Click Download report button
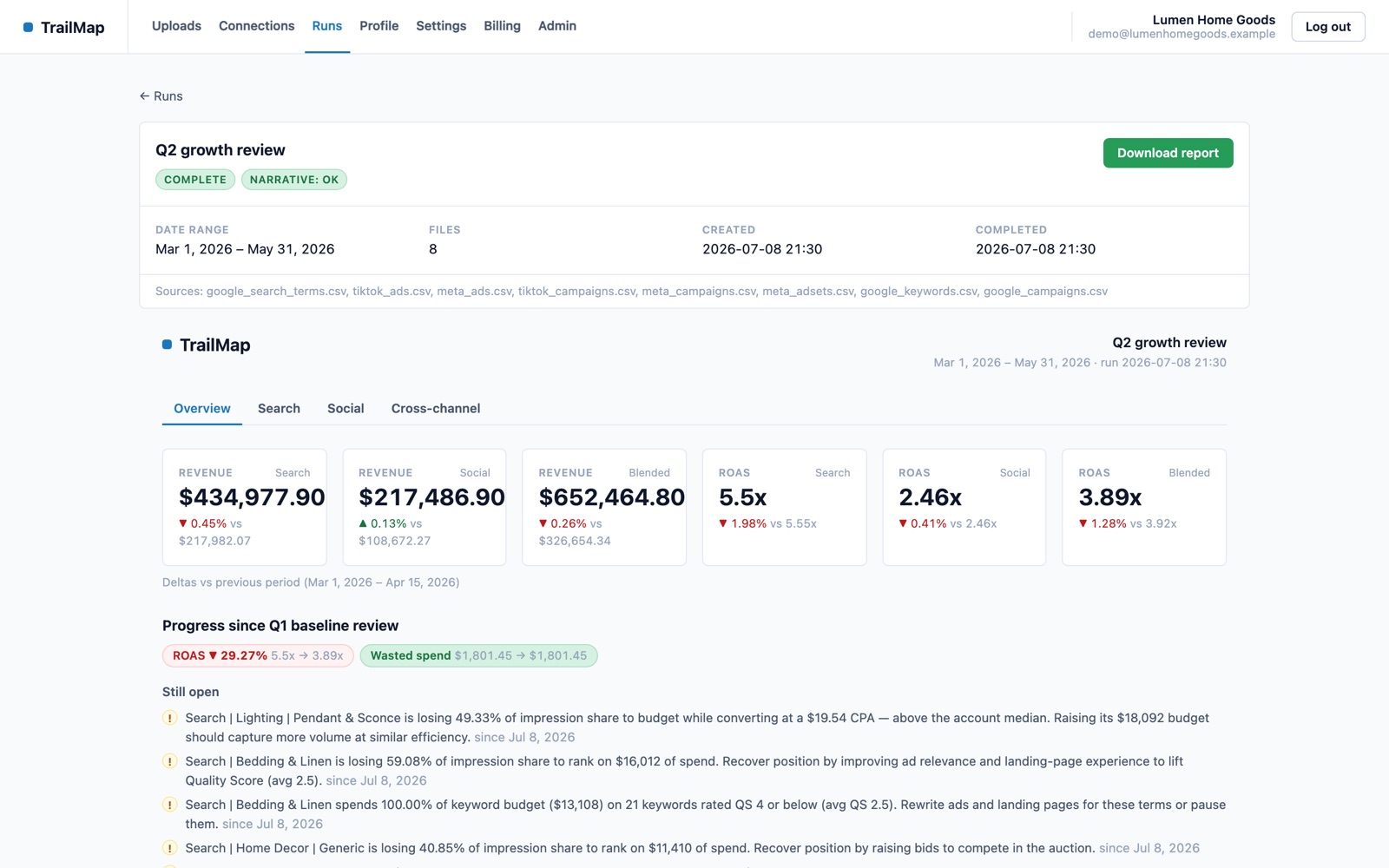 coord(1168,153)
